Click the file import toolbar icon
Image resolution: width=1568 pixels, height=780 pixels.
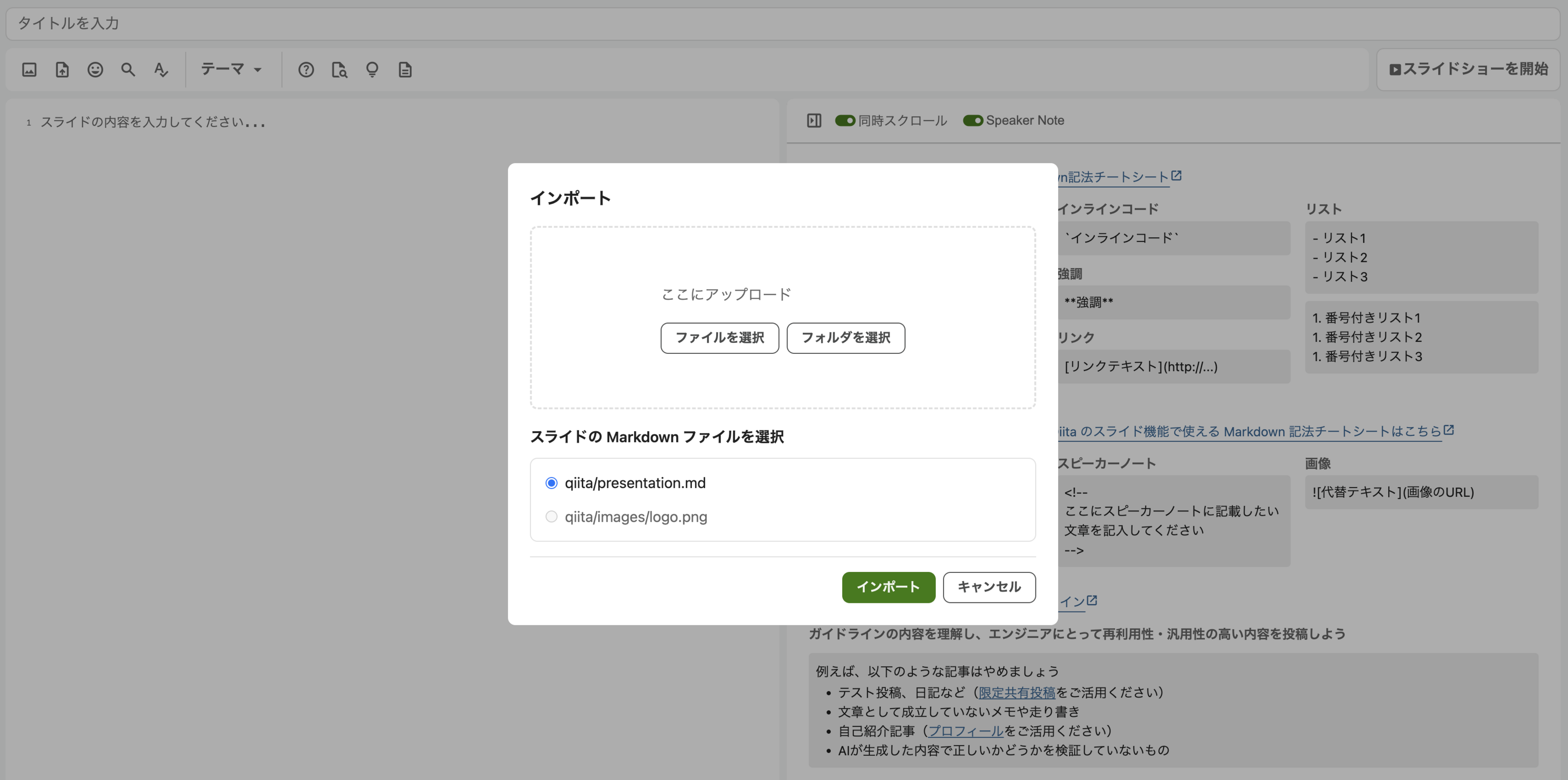coord(62,69)
